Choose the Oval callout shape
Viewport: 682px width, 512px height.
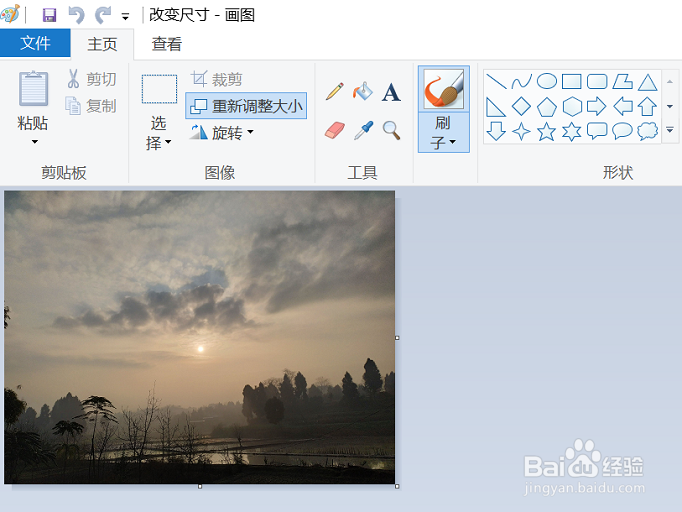(x=622, y=131)
